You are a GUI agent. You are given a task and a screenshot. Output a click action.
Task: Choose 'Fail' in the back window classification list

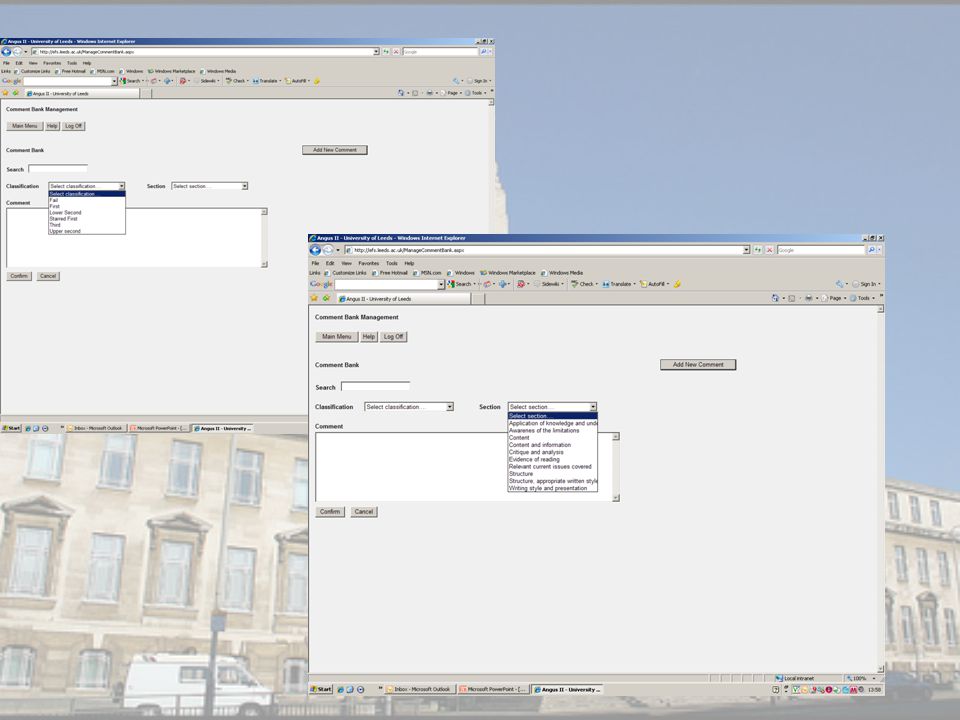(87, 200)
